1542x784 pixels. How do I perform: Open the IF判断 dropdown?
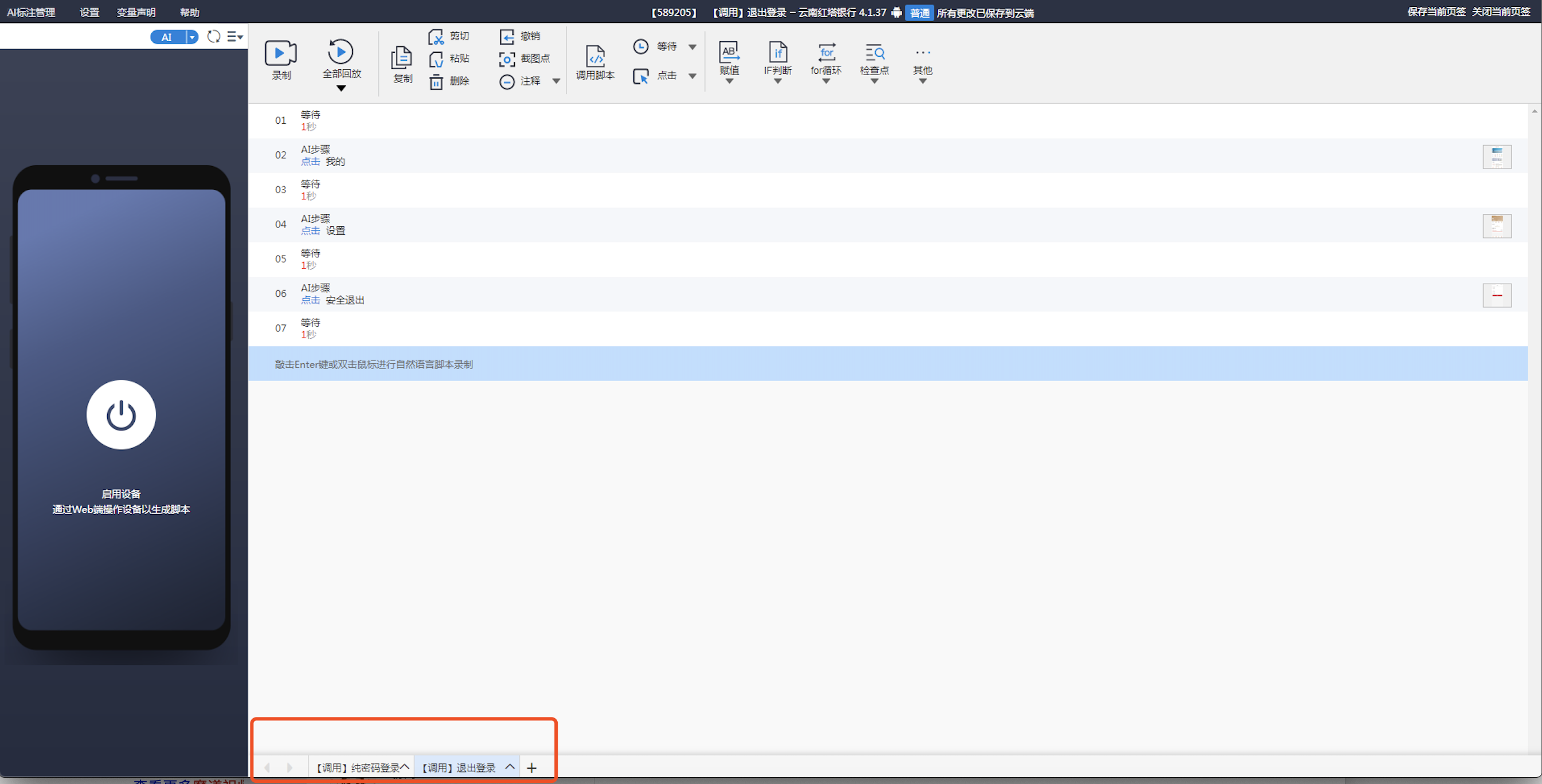[x=777, y=81]
